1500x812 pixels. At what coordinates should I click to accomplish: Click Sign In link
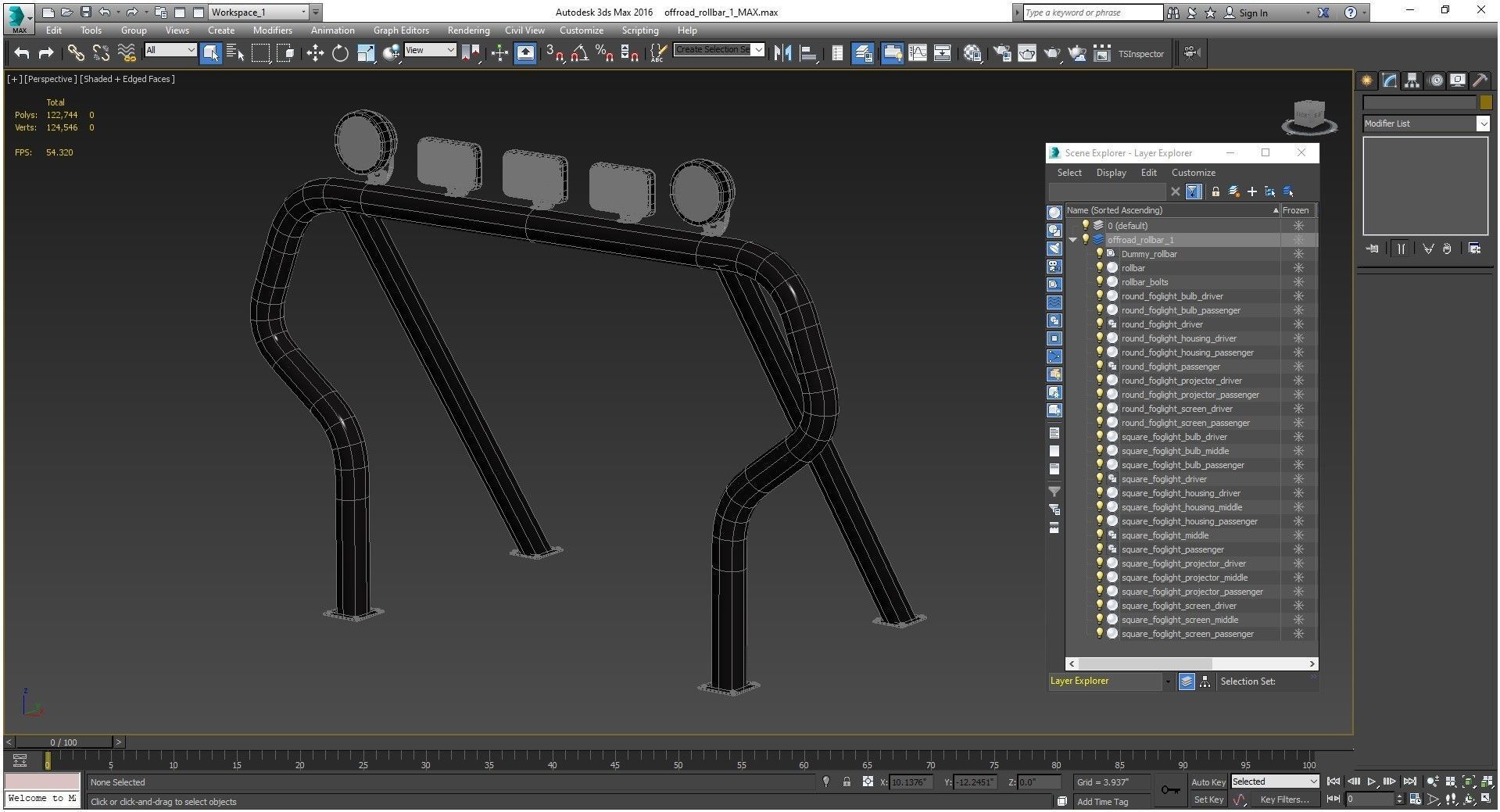pos(1253,13)
